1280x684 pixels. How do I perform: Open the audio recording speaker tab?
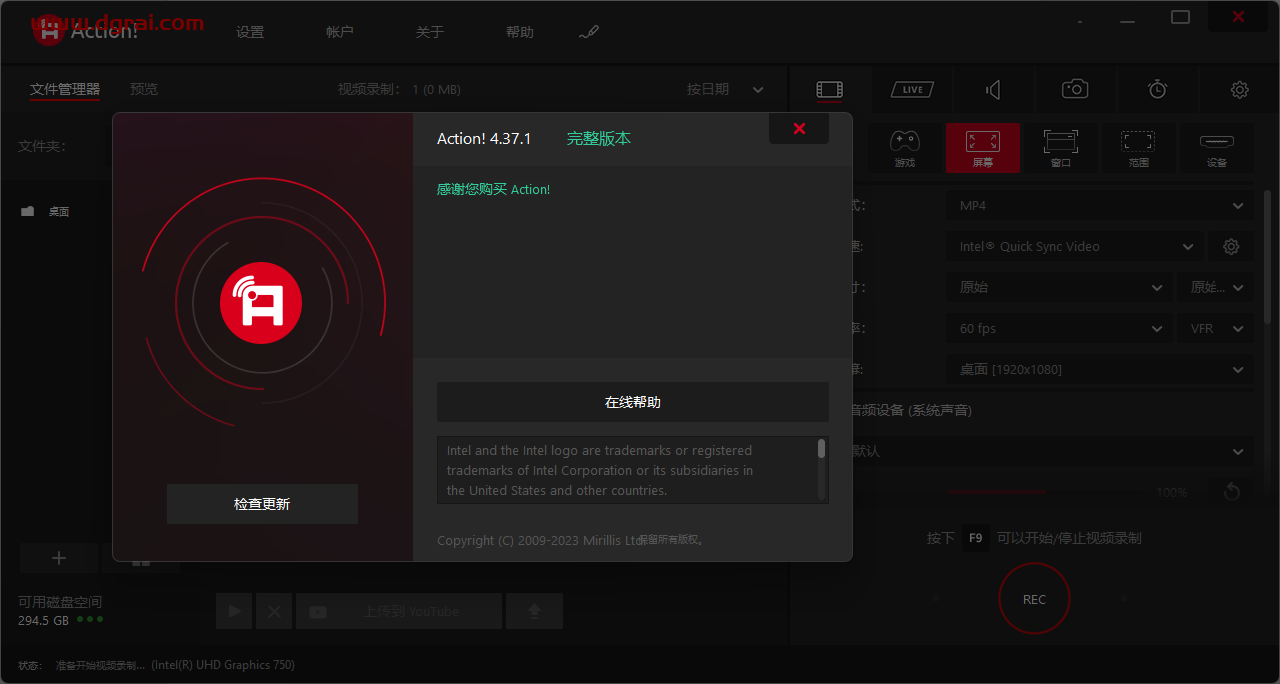(993, 90)
